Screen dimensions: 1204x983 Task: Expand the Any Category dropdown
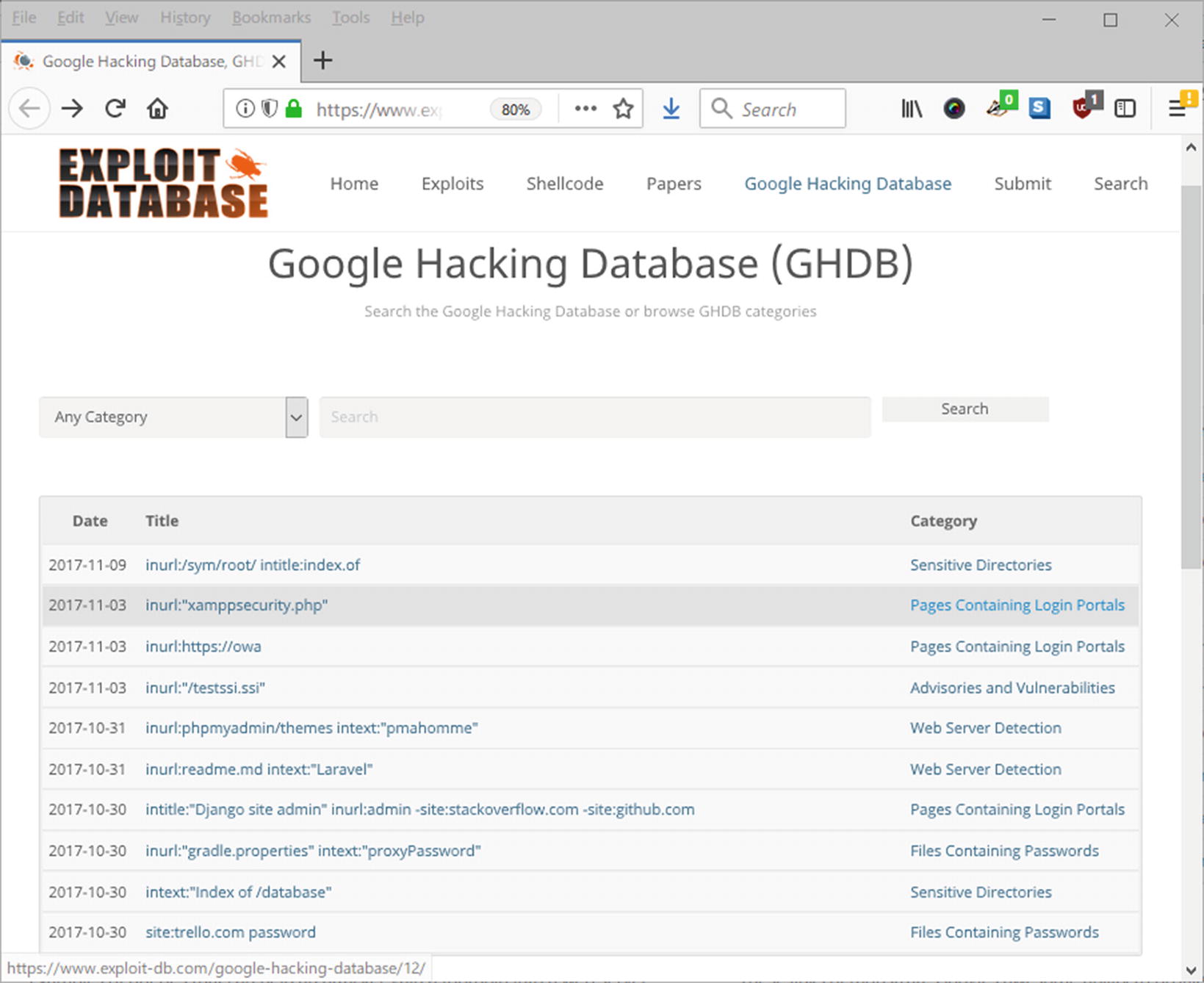pyautogui.click(x=173, y=417)
